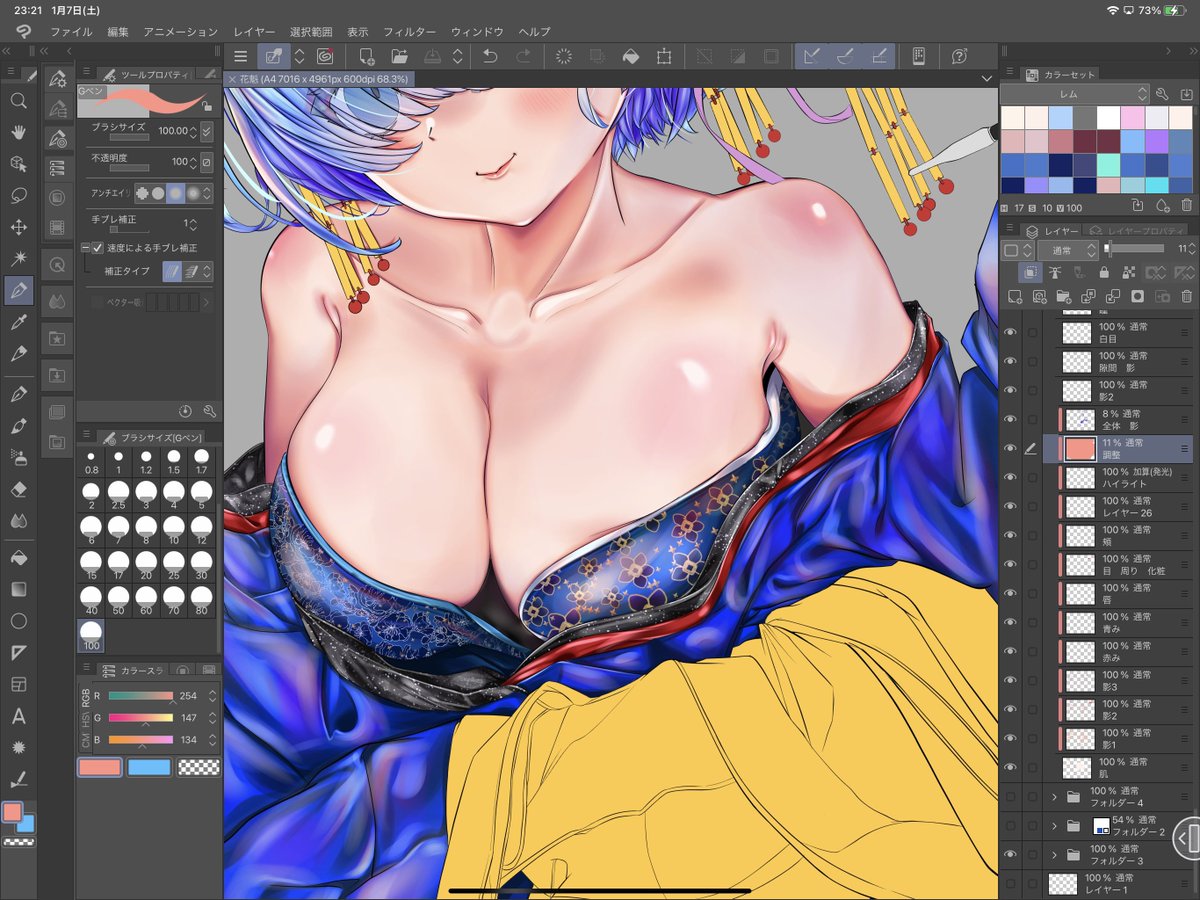This screenshot has height=900, width=1200.
Task: Expand the フォルダー 3 layer folder
Action: 1054,855
